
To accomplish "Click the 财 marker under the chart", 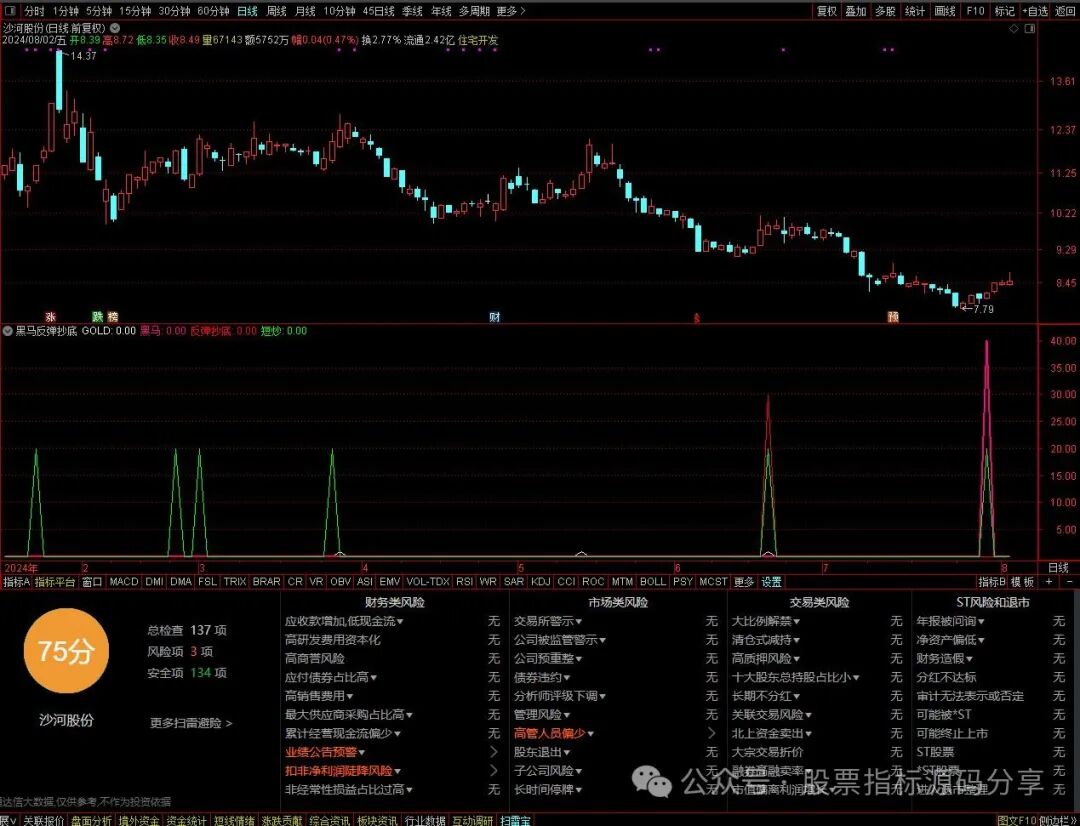I will pyautogui.click(x=495, y=317).
